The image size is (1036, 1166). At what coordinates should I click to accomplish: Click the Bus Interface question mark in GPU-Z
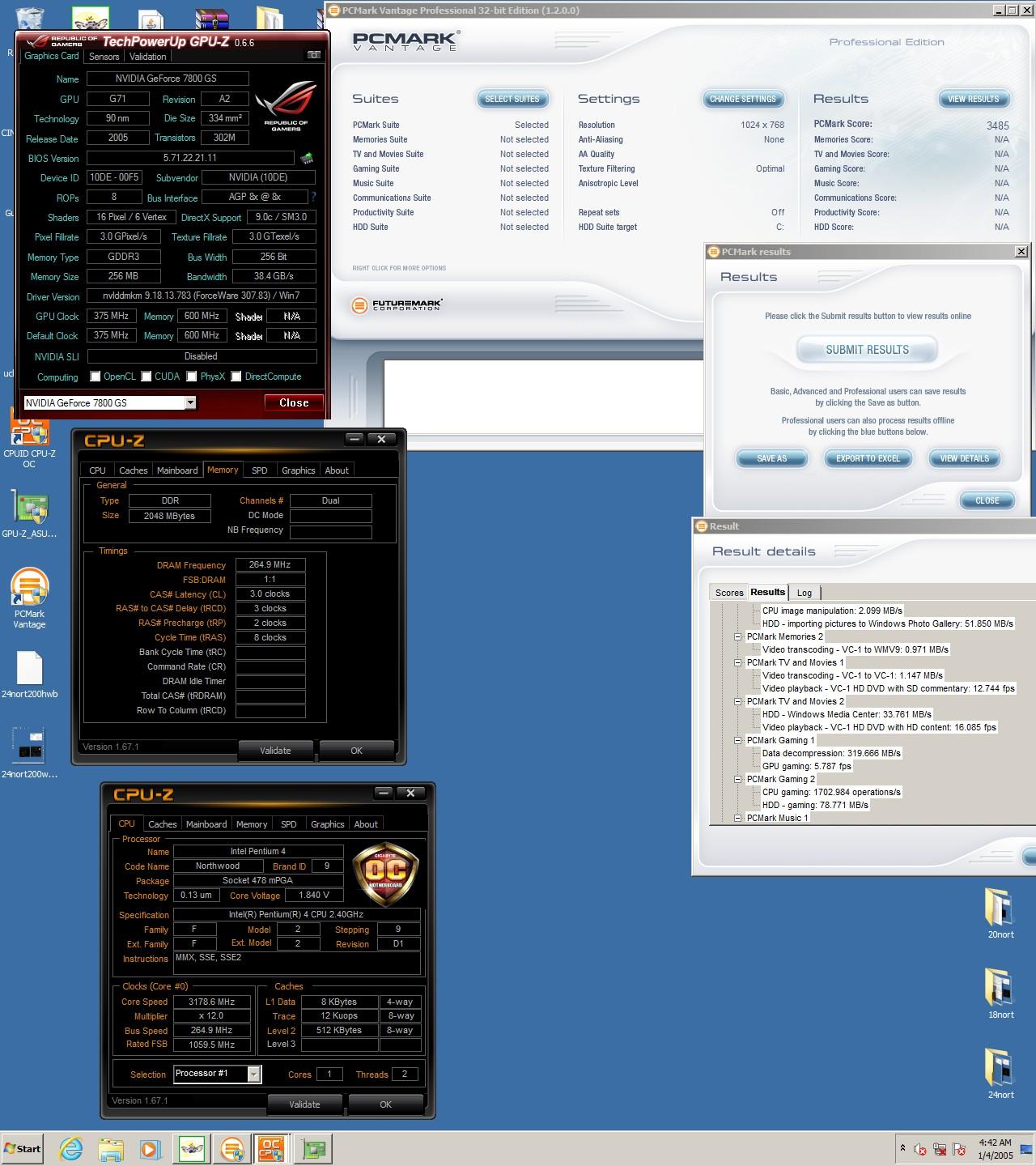point(313,197)
